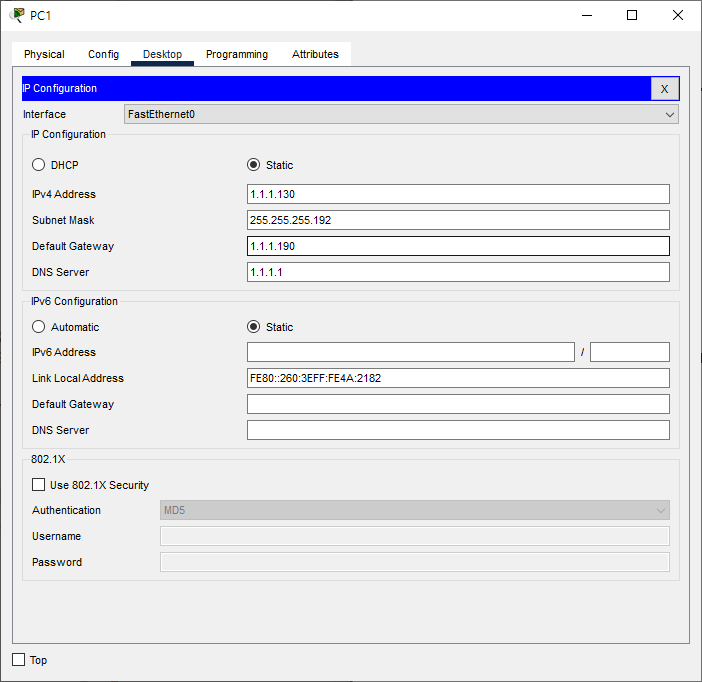Click the 802.1X Username field
Image resolution: width=702 pixels, height=682 pixels.
click(415, 536)
